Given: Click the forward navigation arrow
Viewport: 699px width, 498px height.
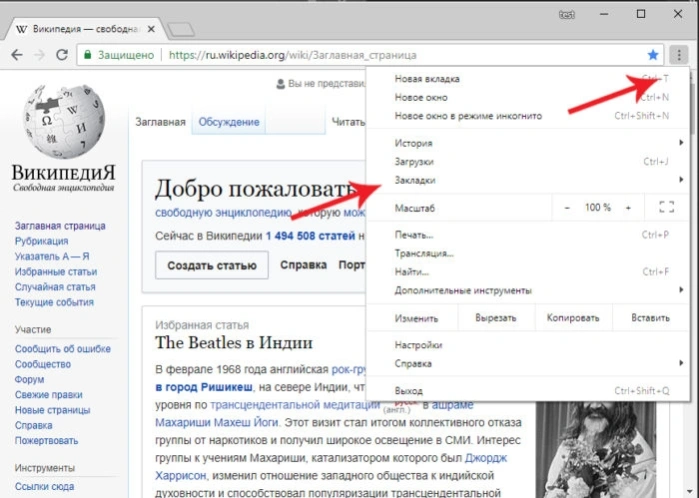Looking at the screenshot, I should 40,55.
